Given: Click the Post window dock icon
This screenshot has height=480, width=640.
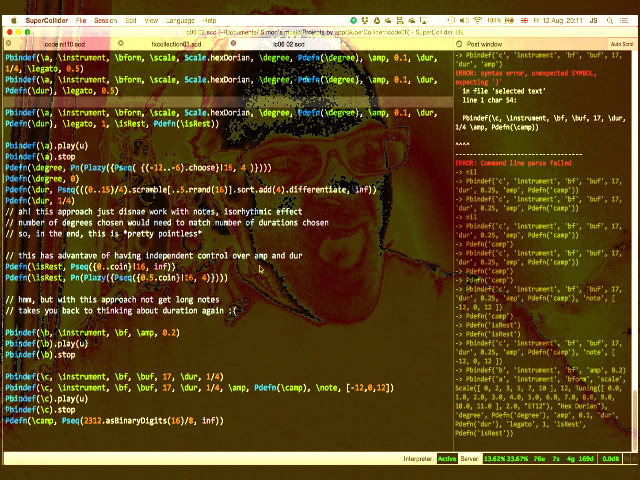Looking at the screenshot, I should point(459,44).
